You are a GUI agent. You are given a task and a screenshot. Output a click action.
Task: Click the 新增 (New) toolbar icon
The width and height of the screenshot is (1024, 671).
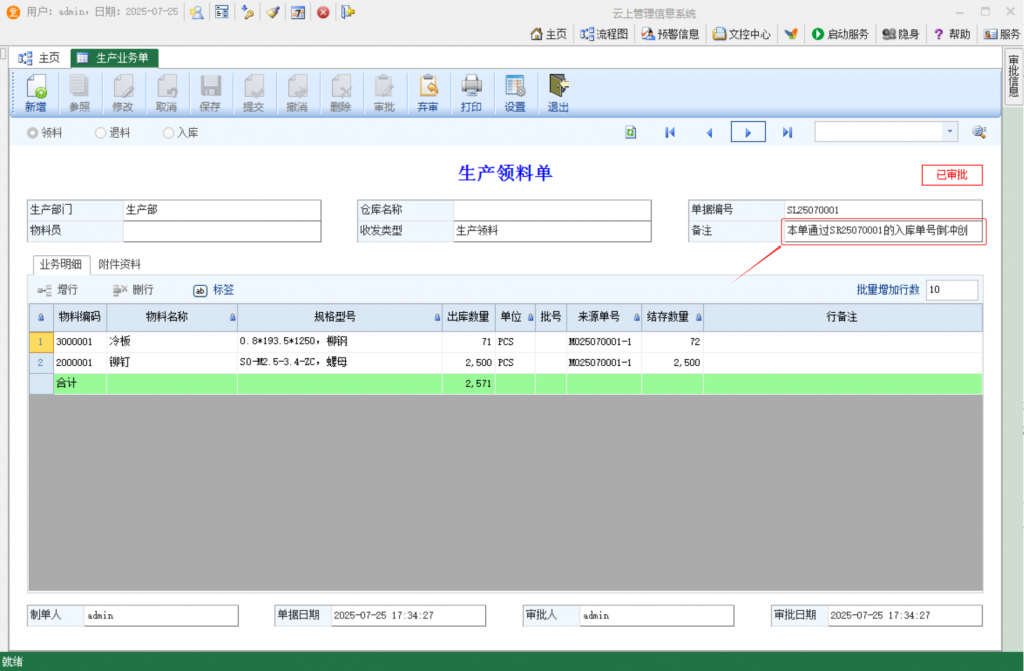(x=36, y=93)
